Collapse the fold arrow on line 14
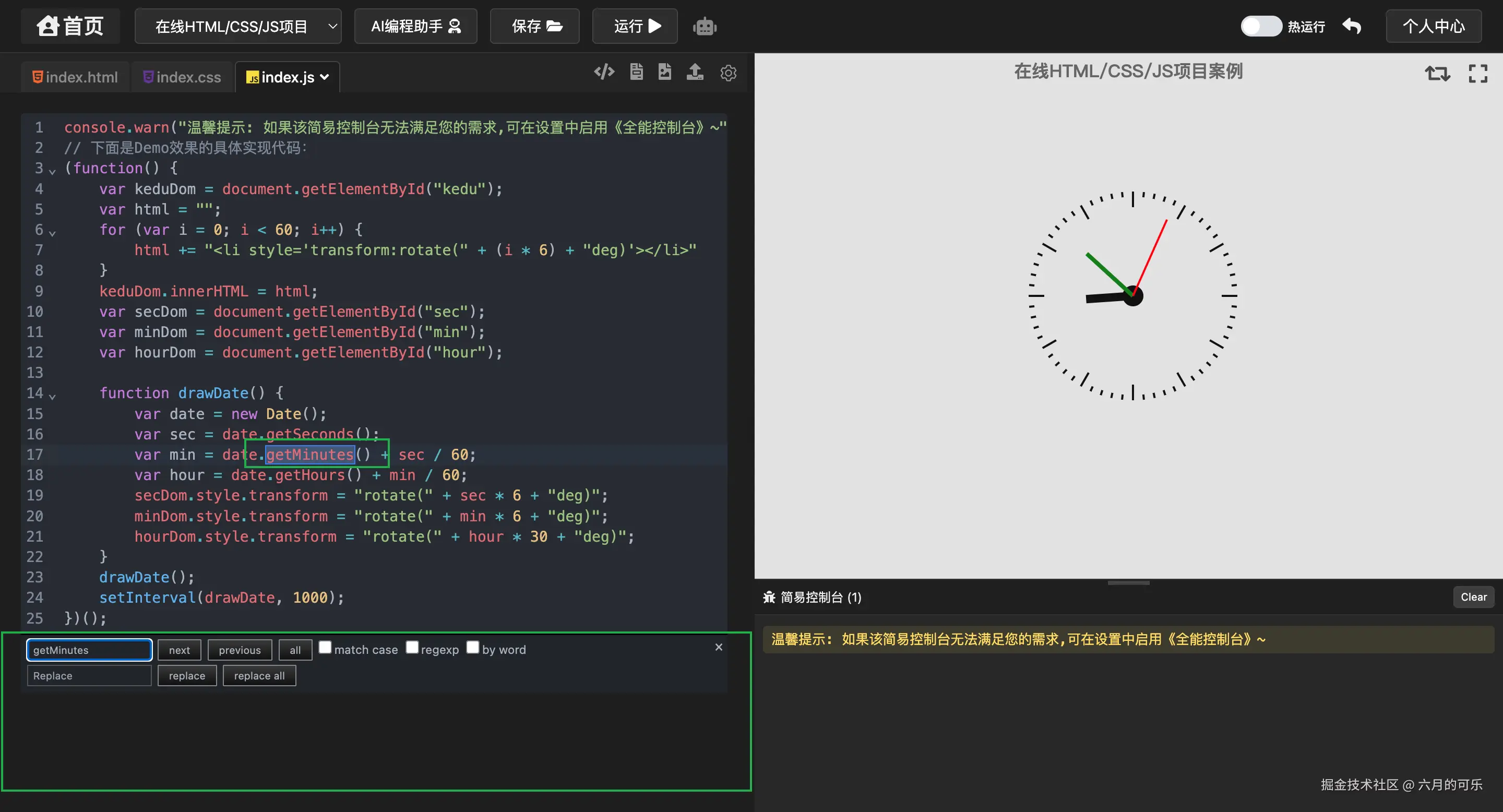The height and width of the screenshot is (812, 1503). click(53, 397)
